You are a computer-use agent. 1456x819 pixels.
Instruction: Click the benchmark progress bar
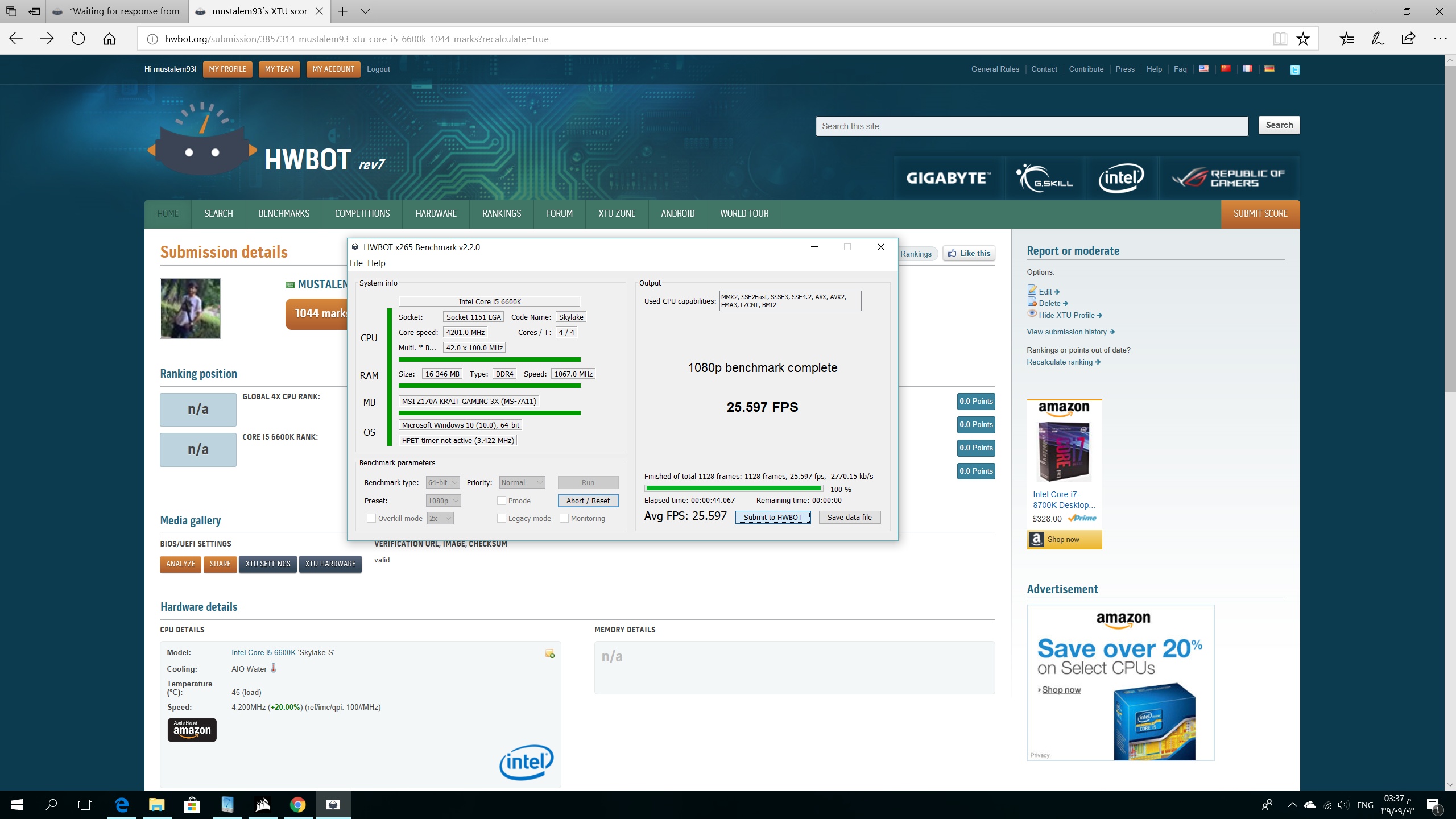pyautogui.click(x=734, y=488)
